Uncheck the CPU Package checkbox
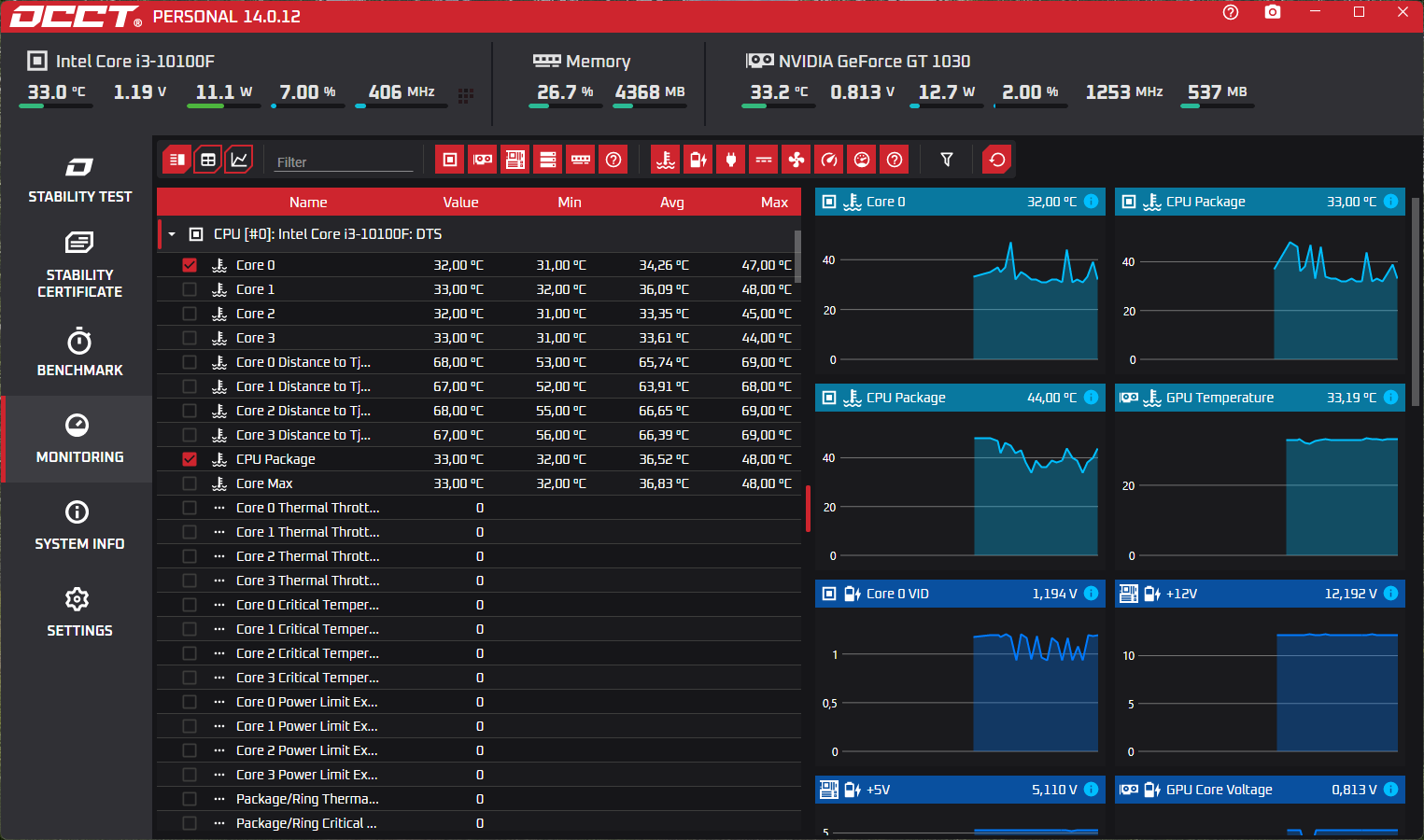The width and height of the screenshot is (1424, 840). [x=190, y=459]
